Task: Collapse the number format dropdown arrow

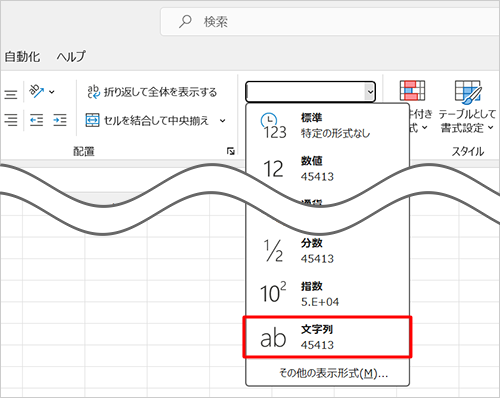Action: click(370, 92)
